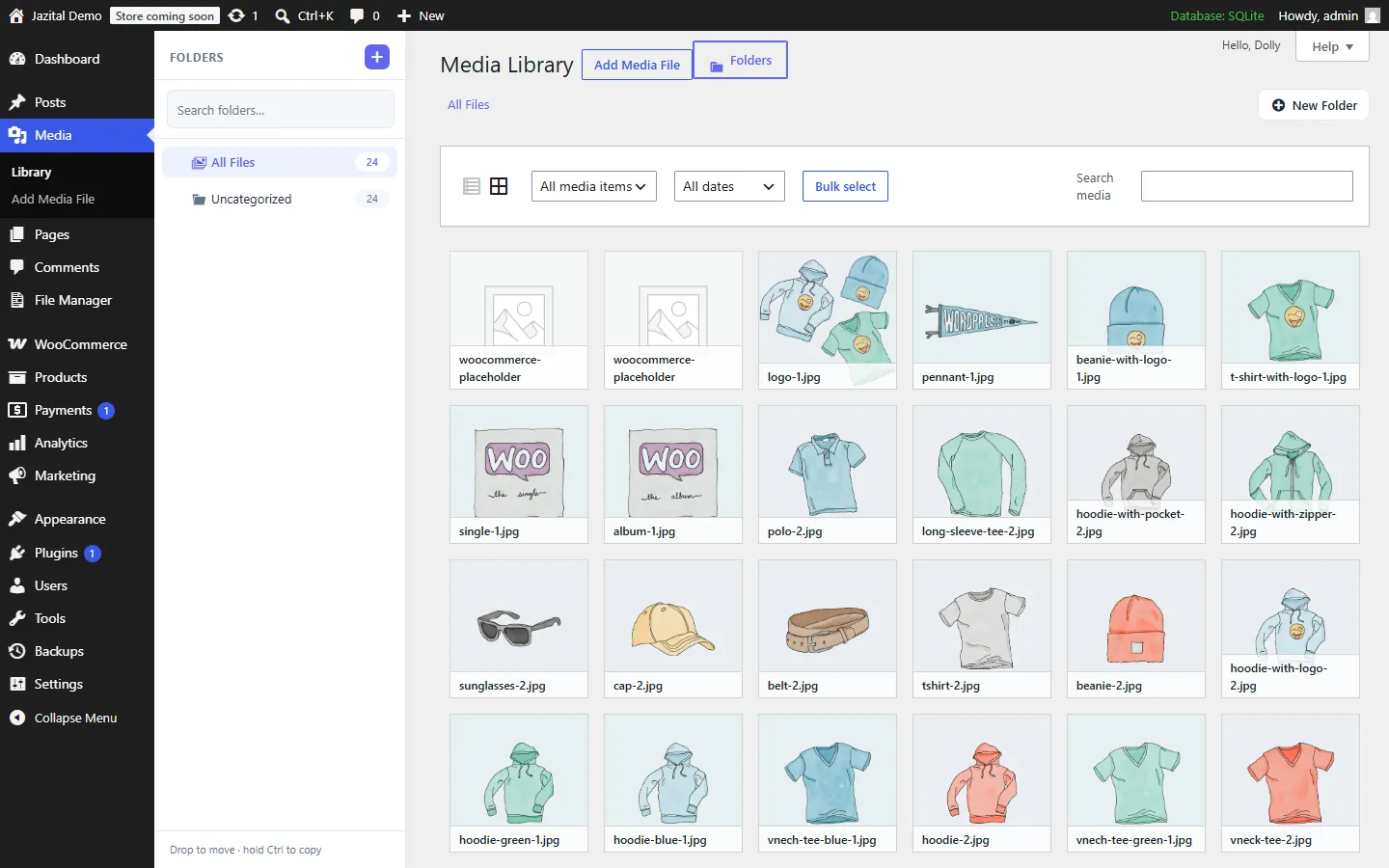Open the Ctrl+K search magnifier
Image resolution: width=1389 pixels, height=868 pixels.
coord(283,15)
